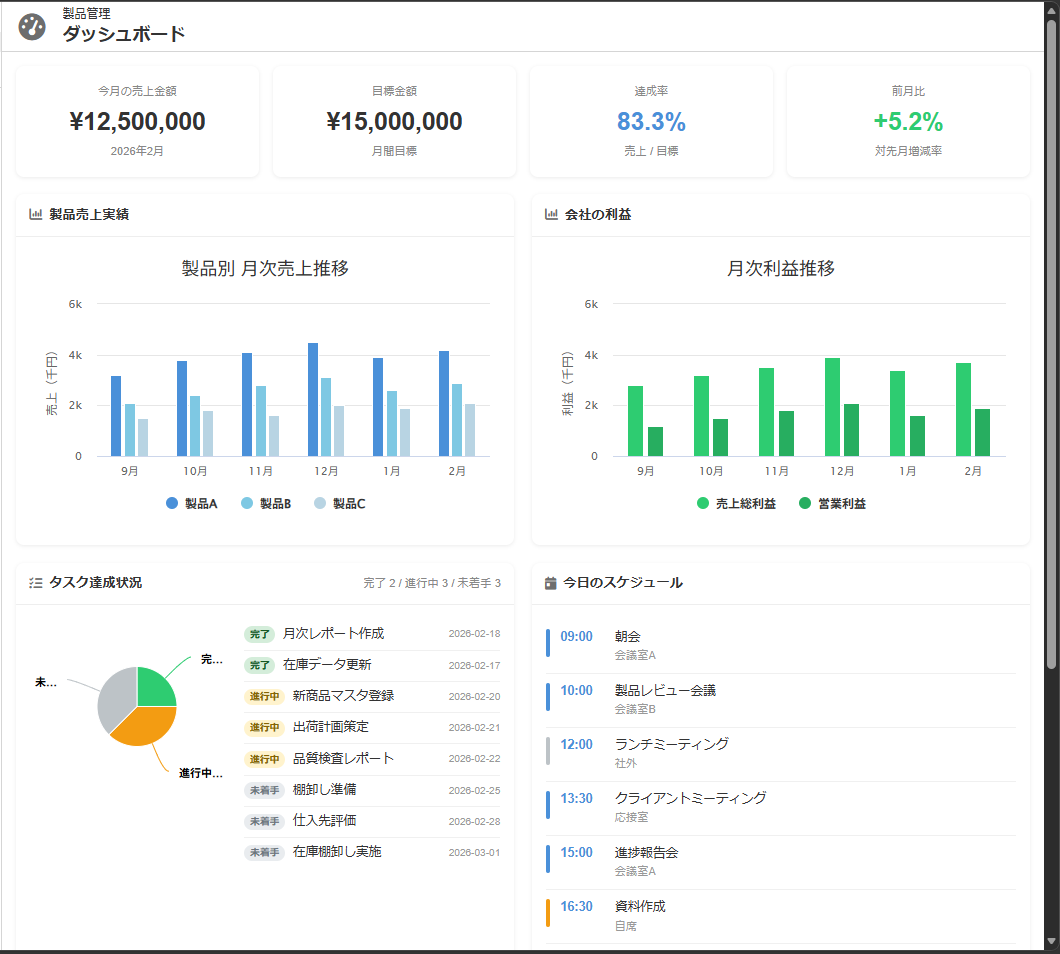Toggle 売上総利益 legend item

736,503
